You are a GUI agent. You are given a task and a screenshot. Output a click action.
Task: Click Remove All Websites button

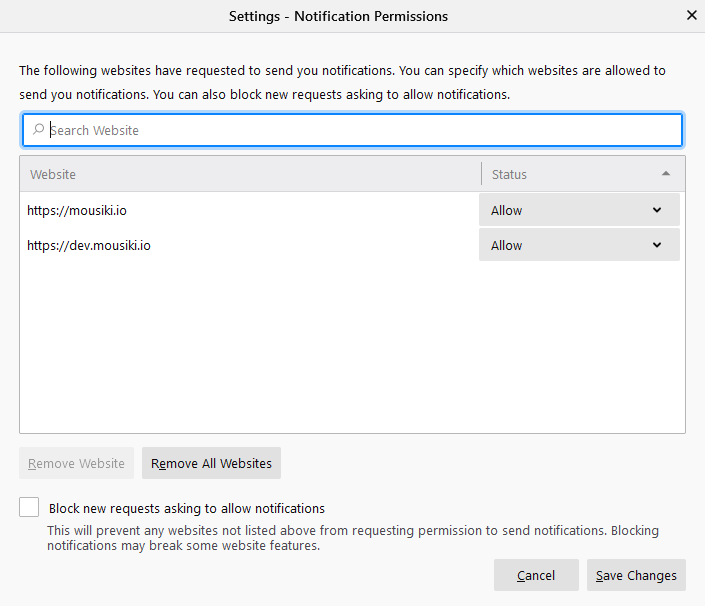(211, 463)
